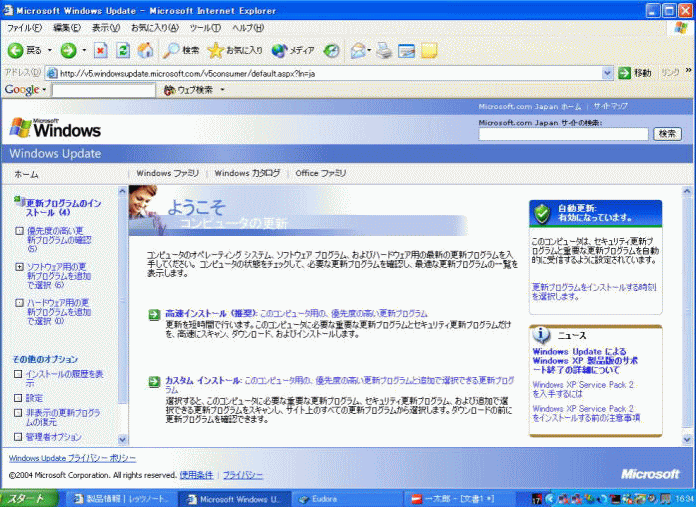Viewport: 696px width, 507px height.
Task: Open dropdown next to ウェブ検索
Action: [x=222, y=90]
